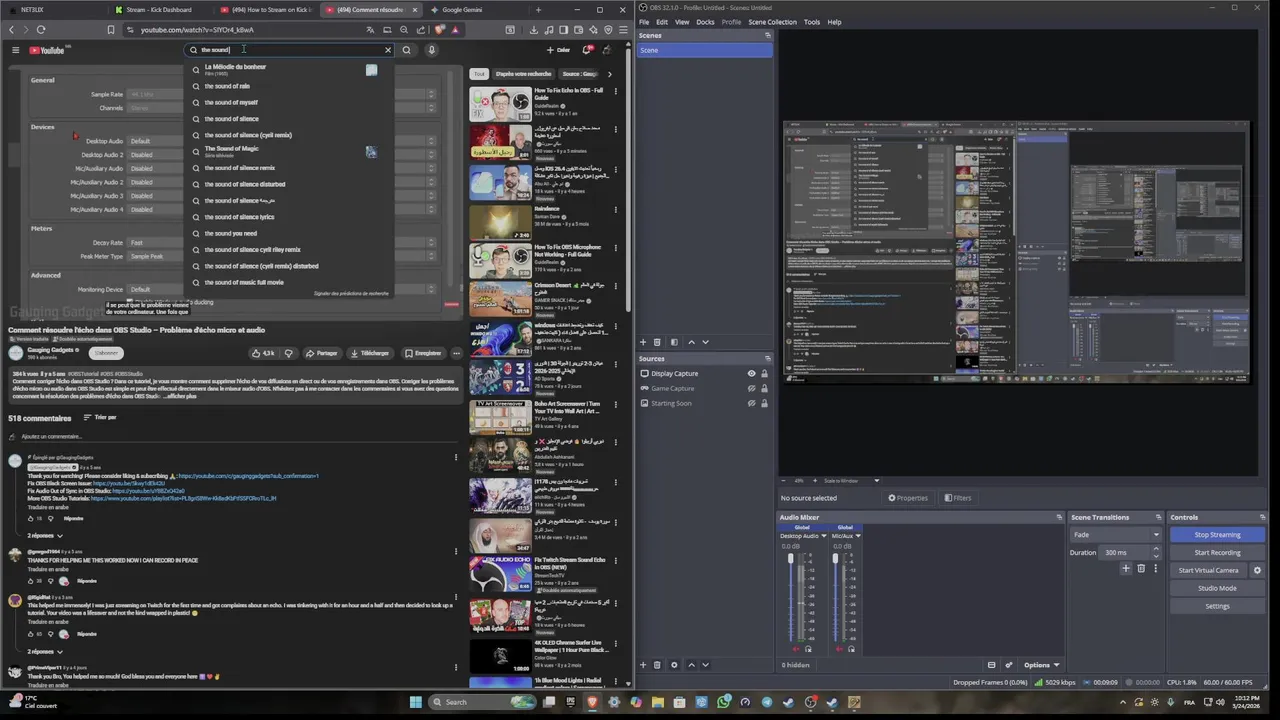This screenshot has height=720, width=1280.
Task: Reload the browser page
Action: [x=41, y=30]
